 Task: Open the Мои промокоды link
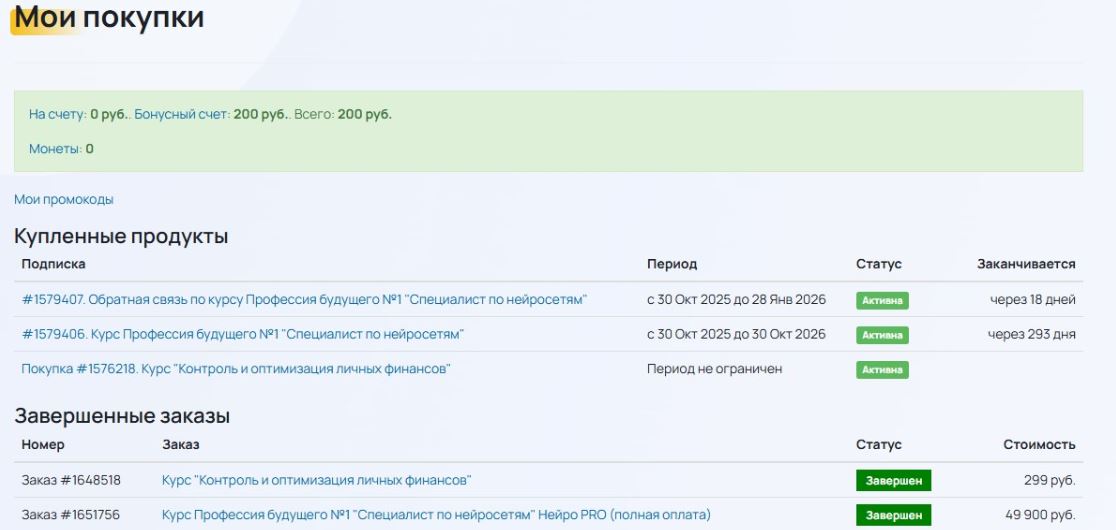point(64,200)
